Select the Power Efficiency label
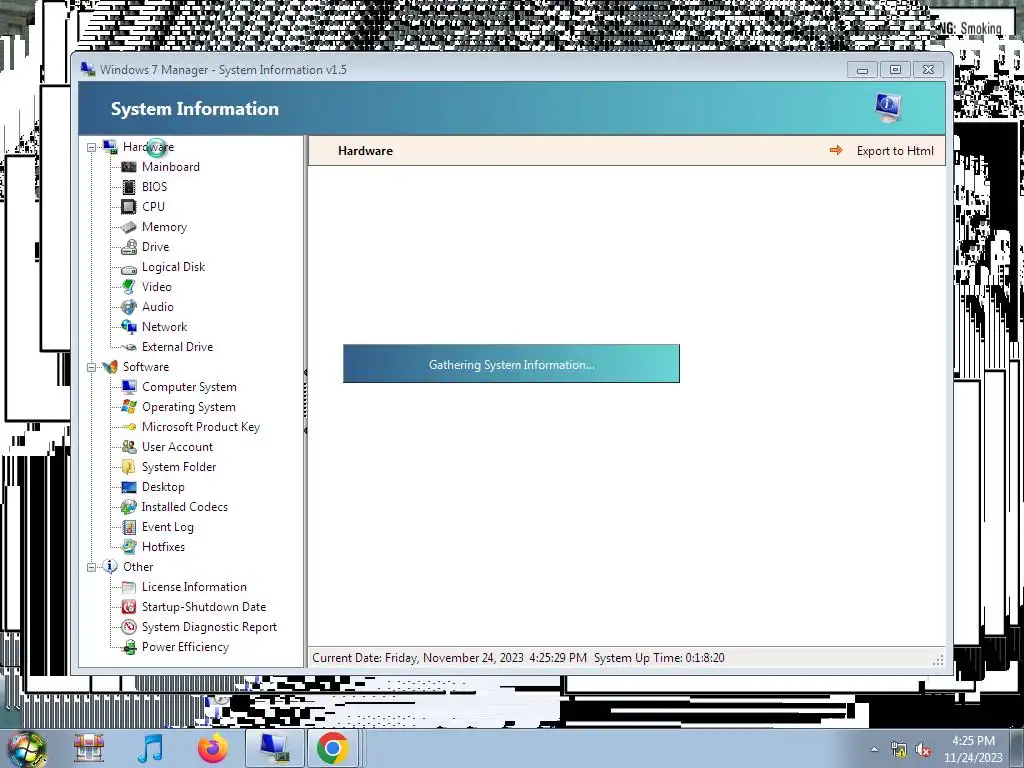 (185, 647)
